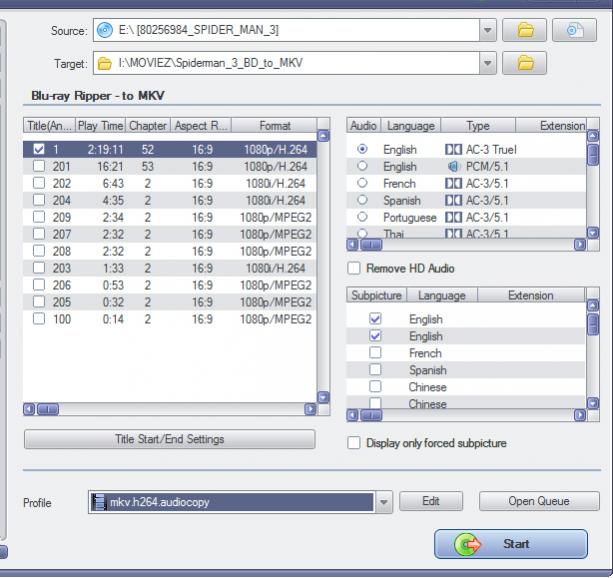Uncheck title 1 in the title list
The width and height of the screenshot is (613, 578).
tap(38, 149)
